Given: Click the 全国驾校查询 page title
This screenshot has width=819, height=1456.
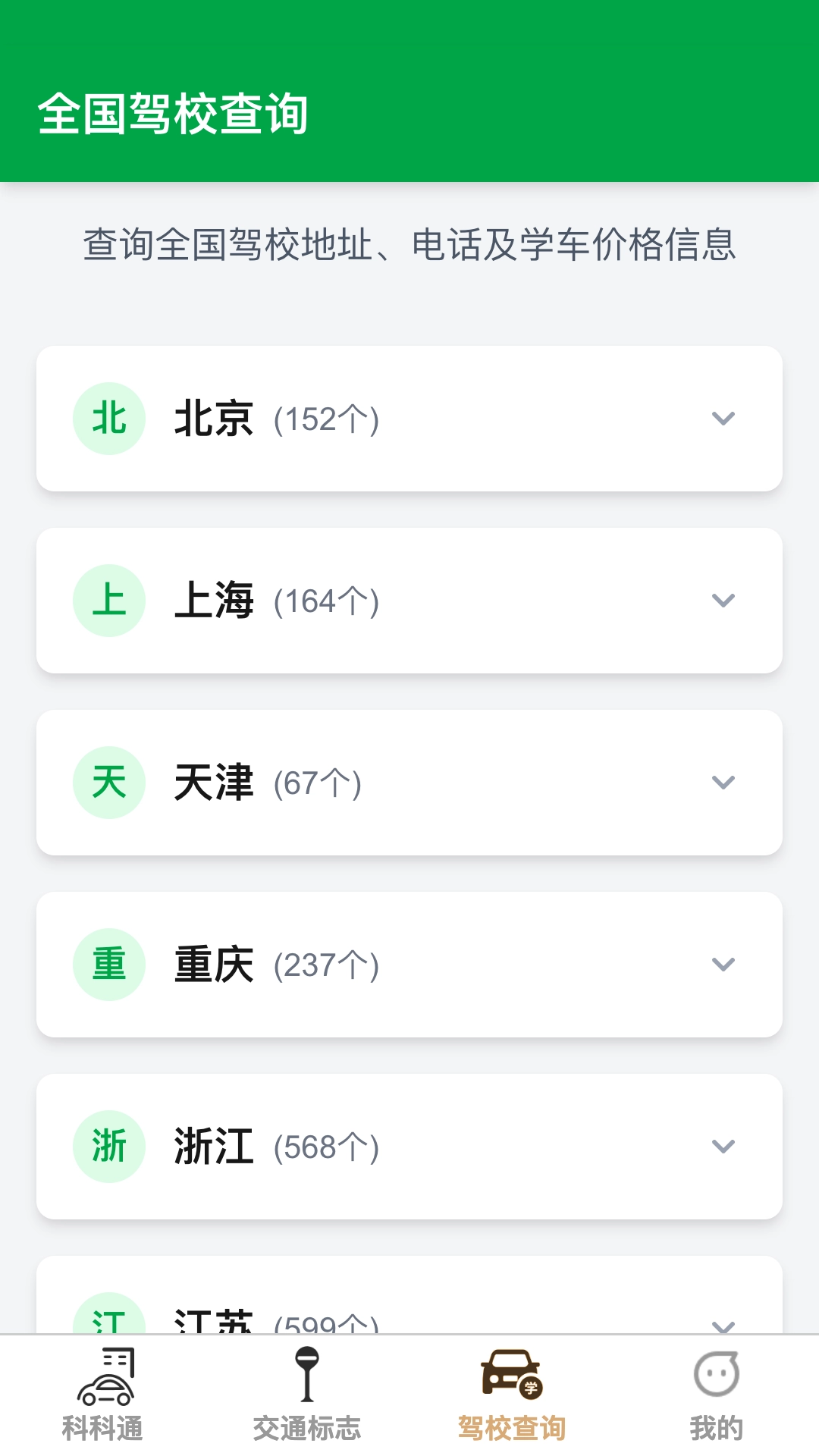Looking at the screenshot, I should (173, 114).
